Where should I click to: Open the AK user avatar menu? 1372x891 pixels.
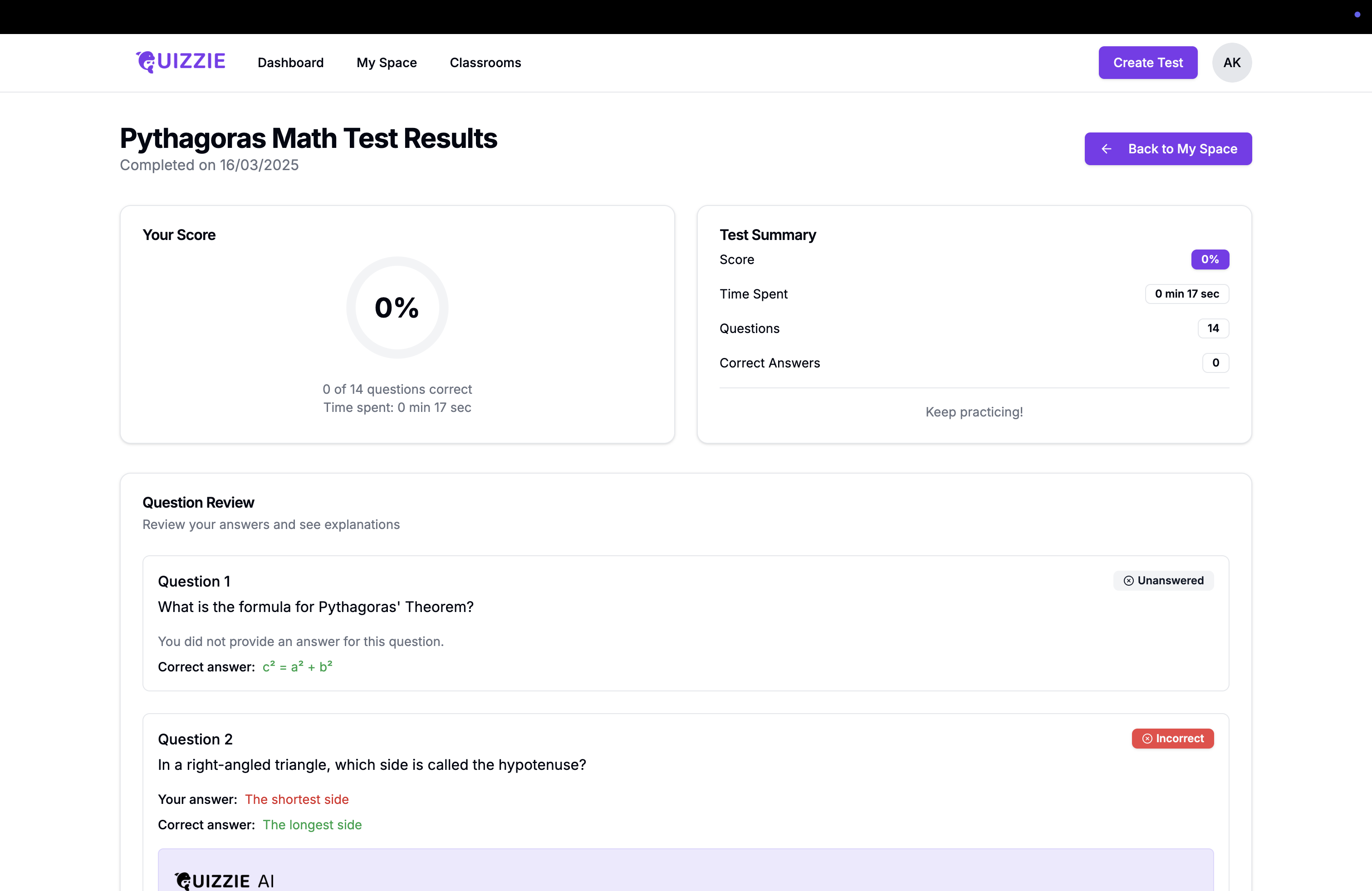(x=1231, y=62)
